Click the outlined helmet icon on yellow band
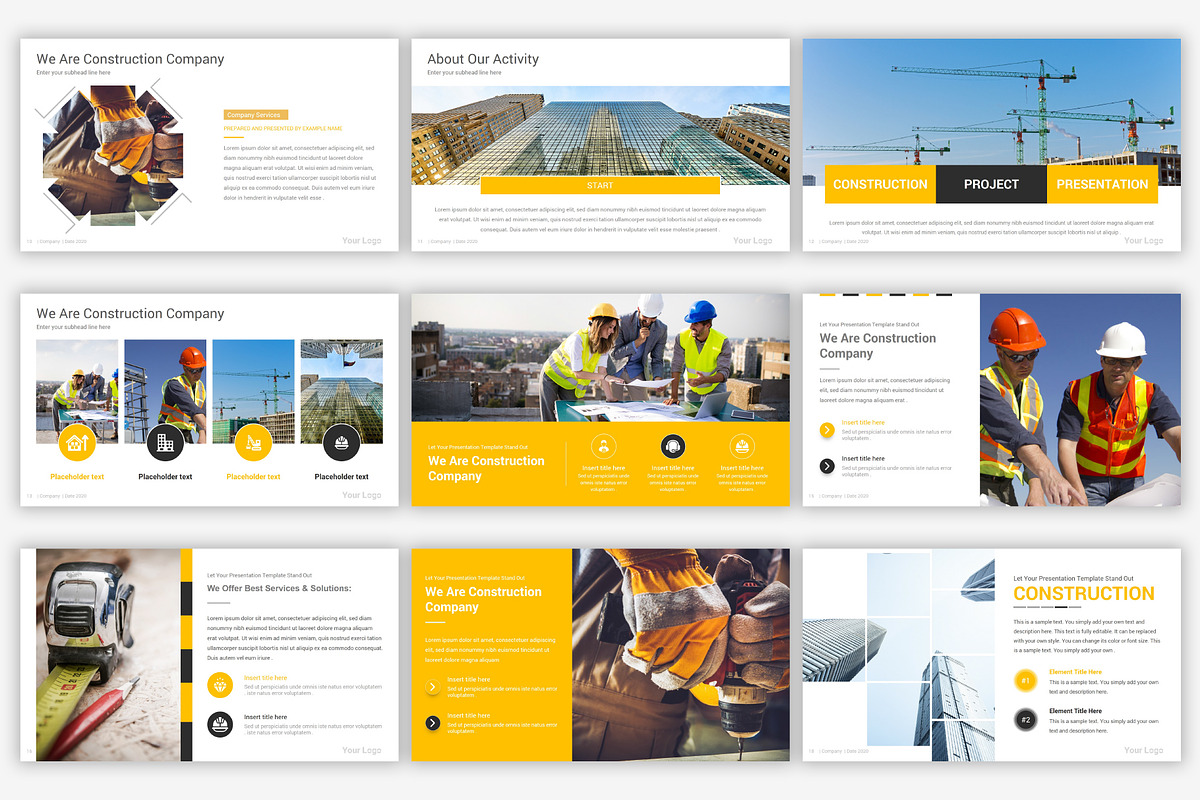This screenshot has height=800, width=1200. [742, 446]
